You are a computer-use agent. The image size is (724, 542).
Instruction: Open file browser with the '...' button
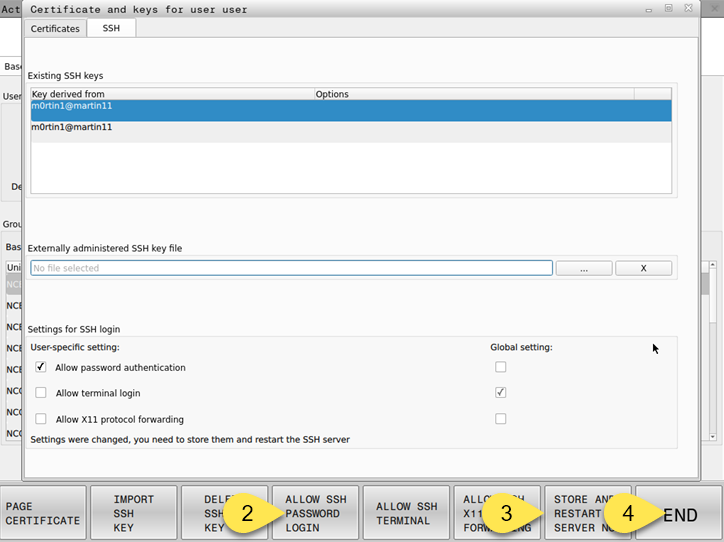coord(584,268)
